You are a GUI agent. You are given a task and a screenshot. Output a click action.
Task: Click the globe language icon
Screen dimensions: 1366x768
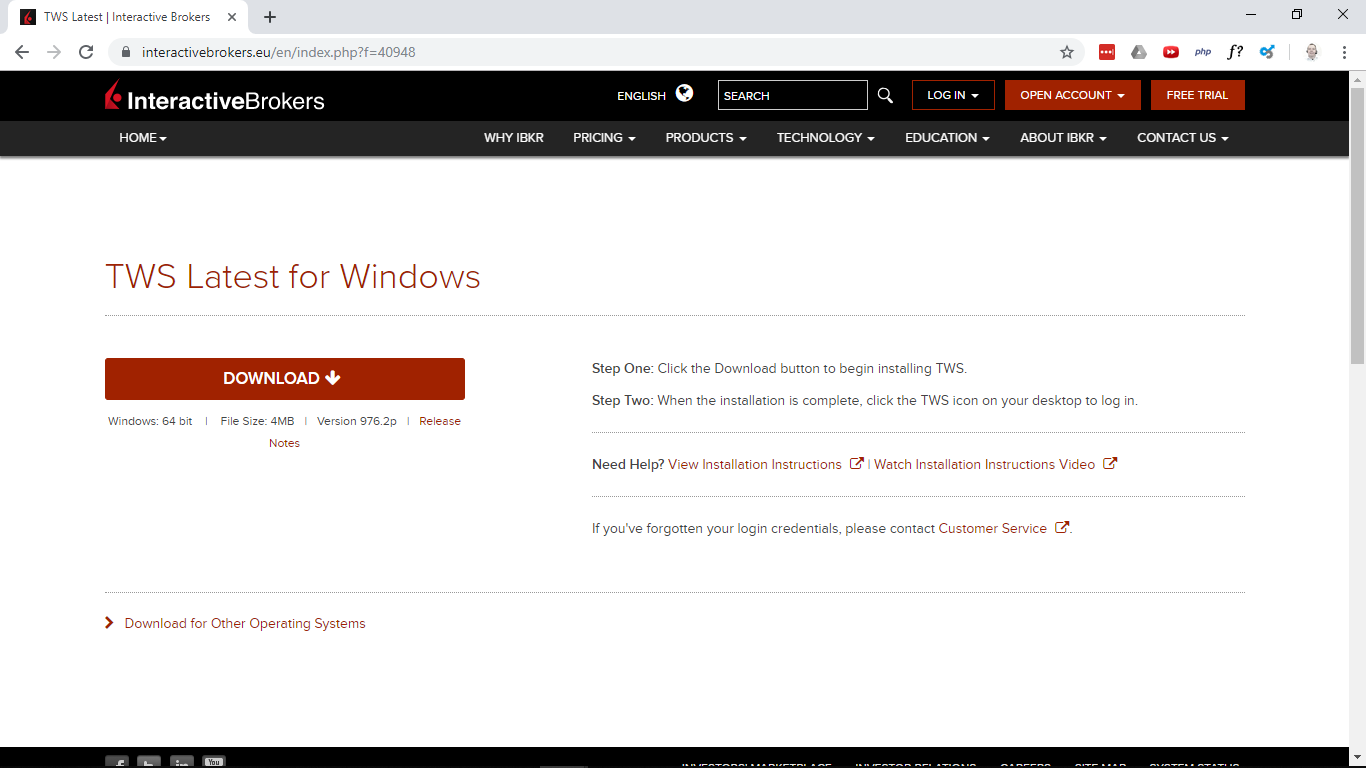pyautogui.click(x=684, y=93)
